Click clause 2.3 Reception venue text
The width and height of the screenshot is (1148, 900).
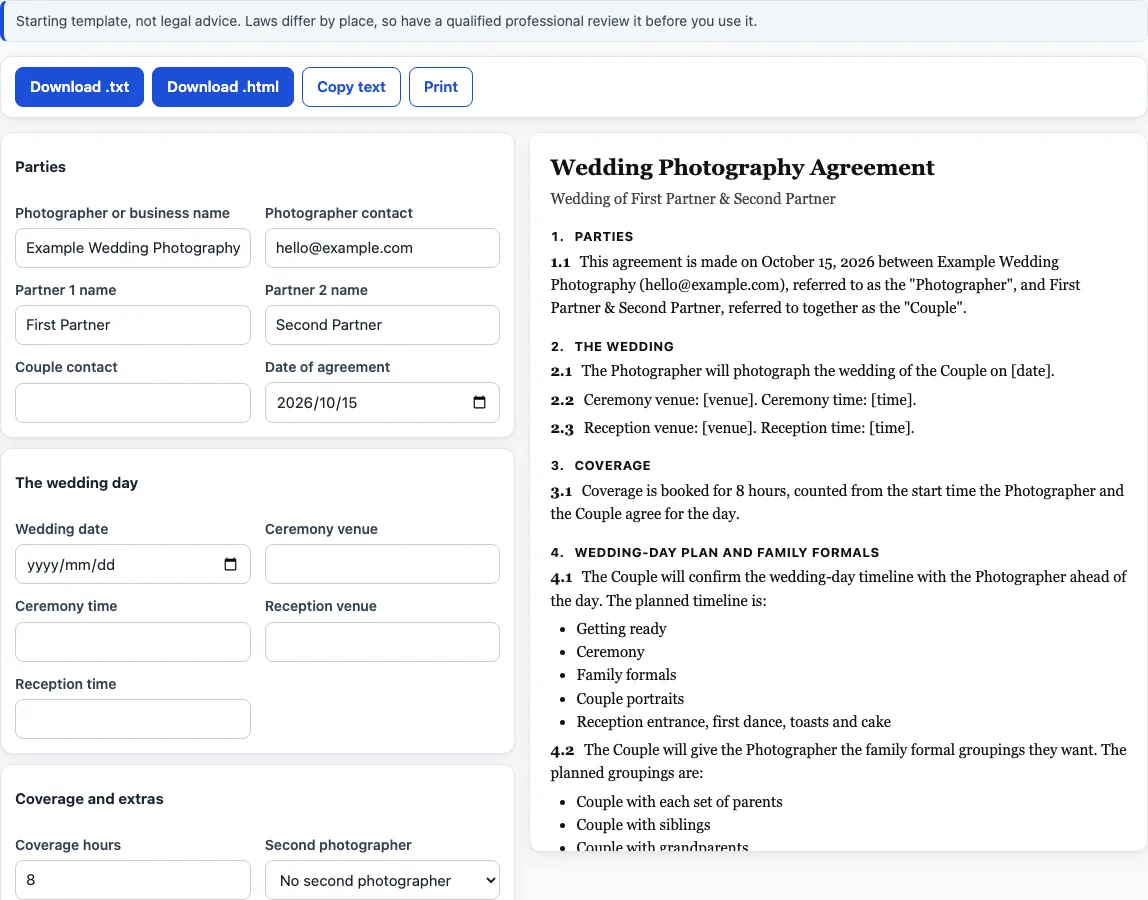[x=732, y=428]
